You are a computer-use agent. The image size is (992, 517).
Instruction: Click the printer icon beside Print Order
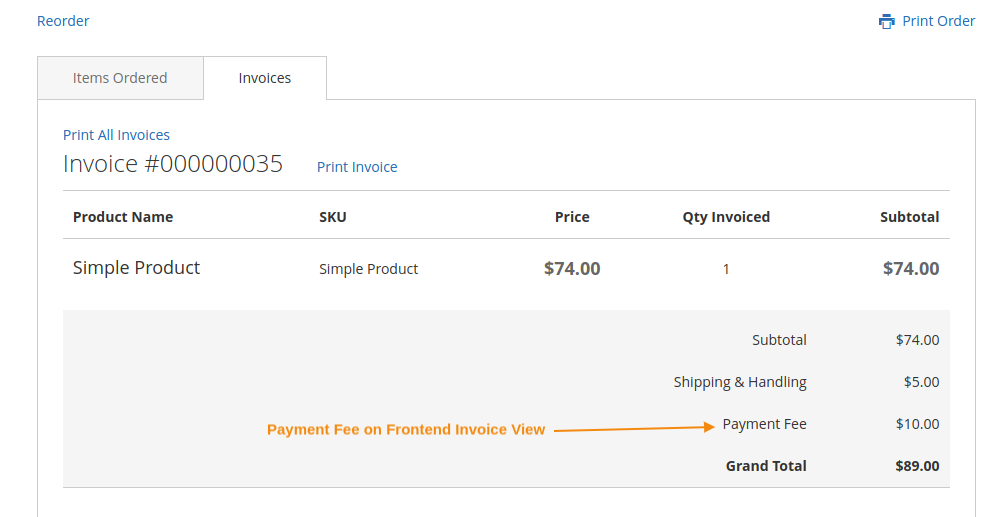coord(886,21)
